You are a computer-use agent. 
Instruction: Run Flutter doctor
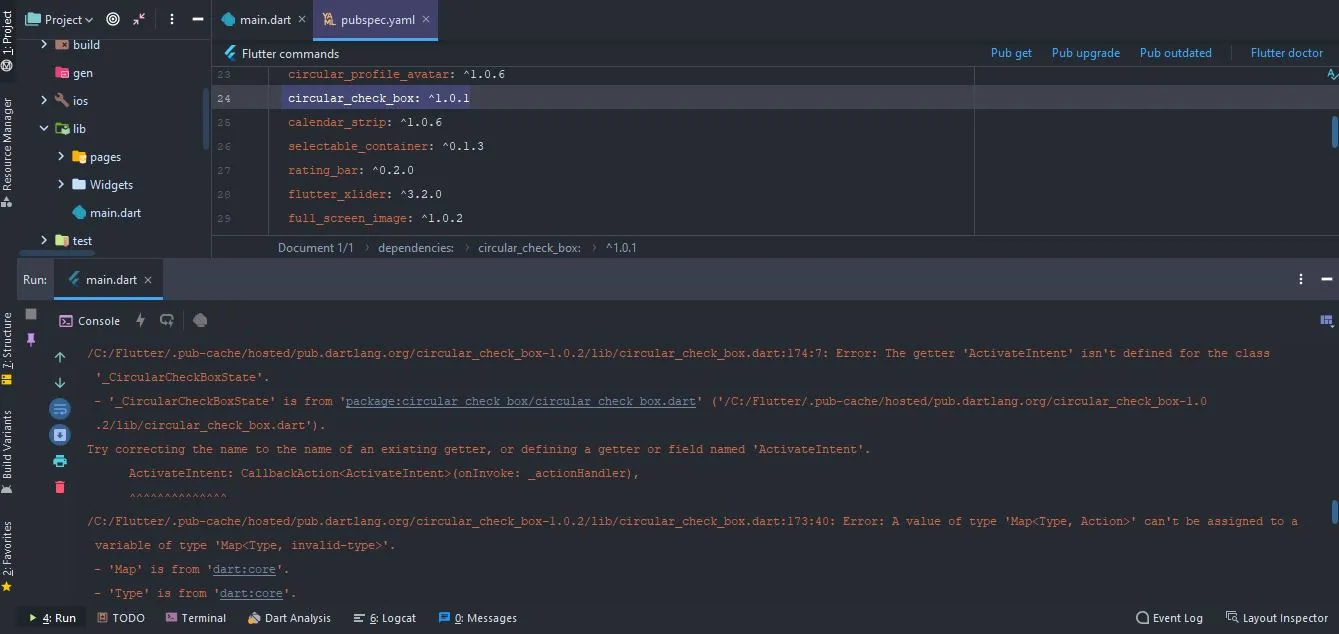tap(1286, 53)
